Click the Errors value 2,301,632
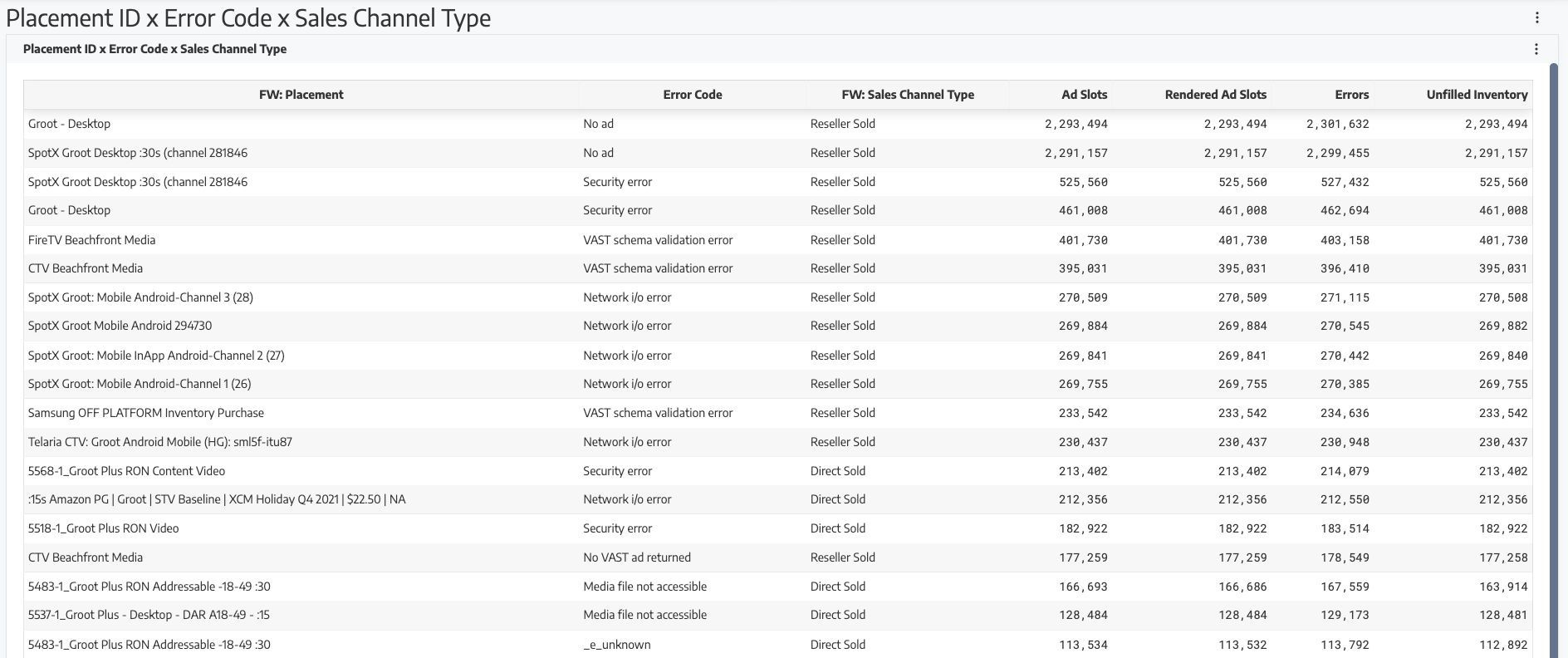The image size is (1568, 658). tap(1338, 125)
